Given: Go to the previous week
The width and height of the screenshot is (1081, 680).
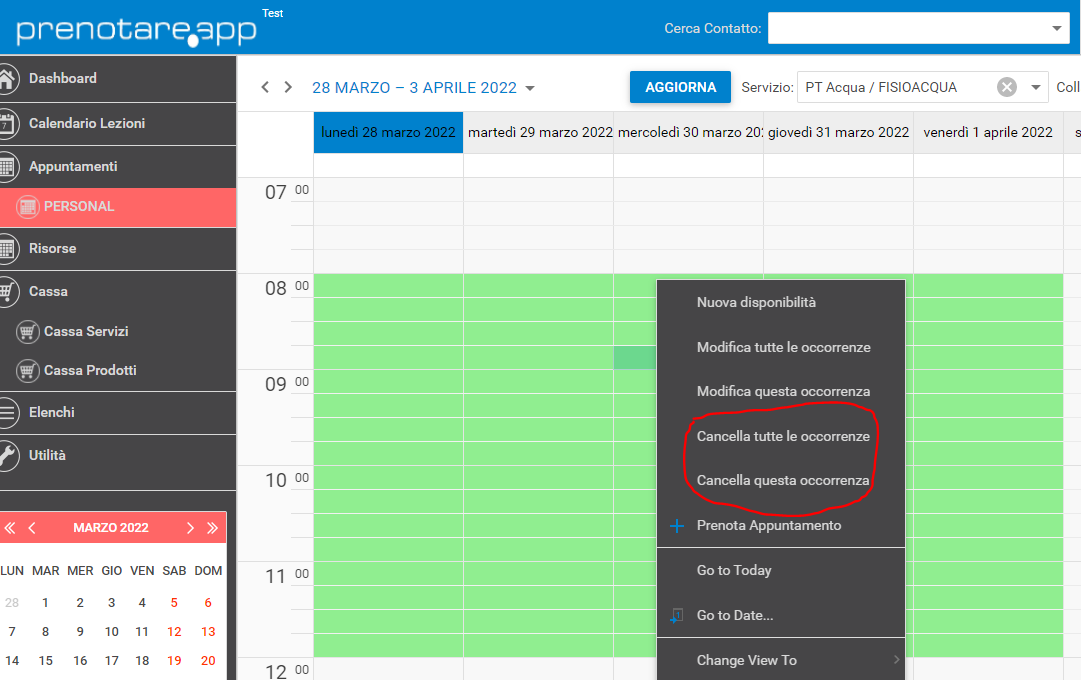Looking at the screenshot, I should pos(265,87).
